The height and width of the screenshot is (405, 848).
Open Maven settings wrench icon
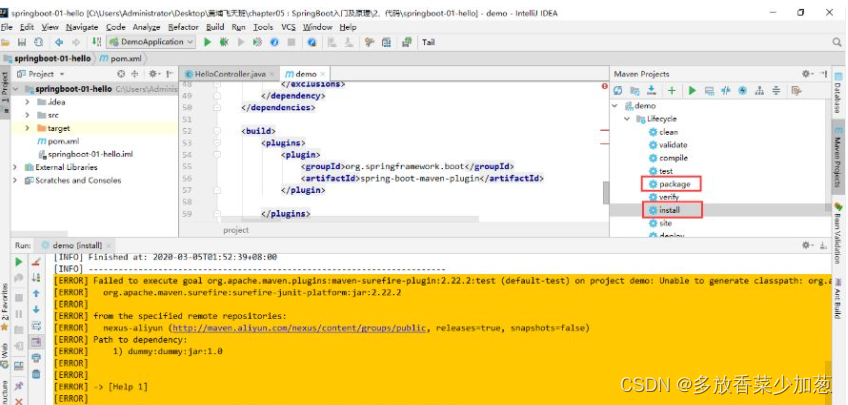tap(796, 91)
